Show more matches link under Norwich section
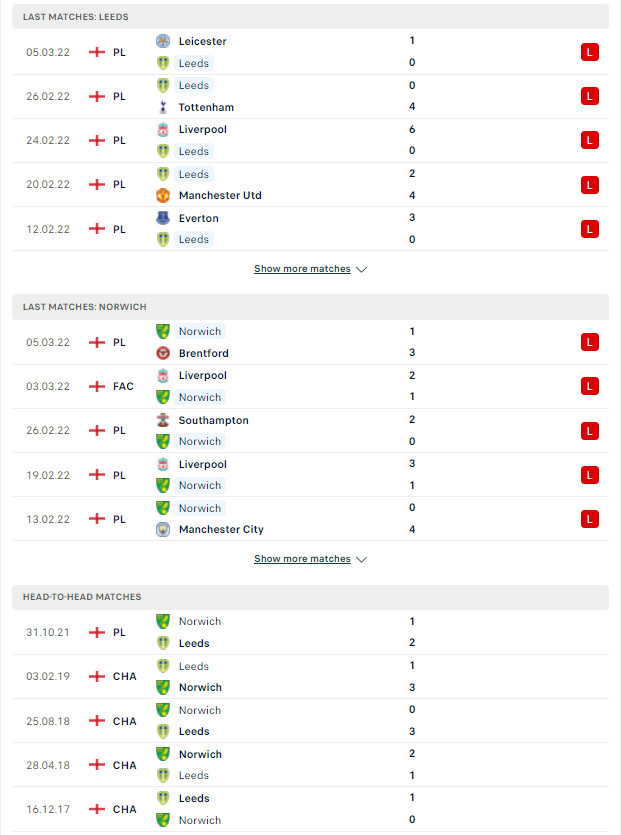 [x=302, y=559]
